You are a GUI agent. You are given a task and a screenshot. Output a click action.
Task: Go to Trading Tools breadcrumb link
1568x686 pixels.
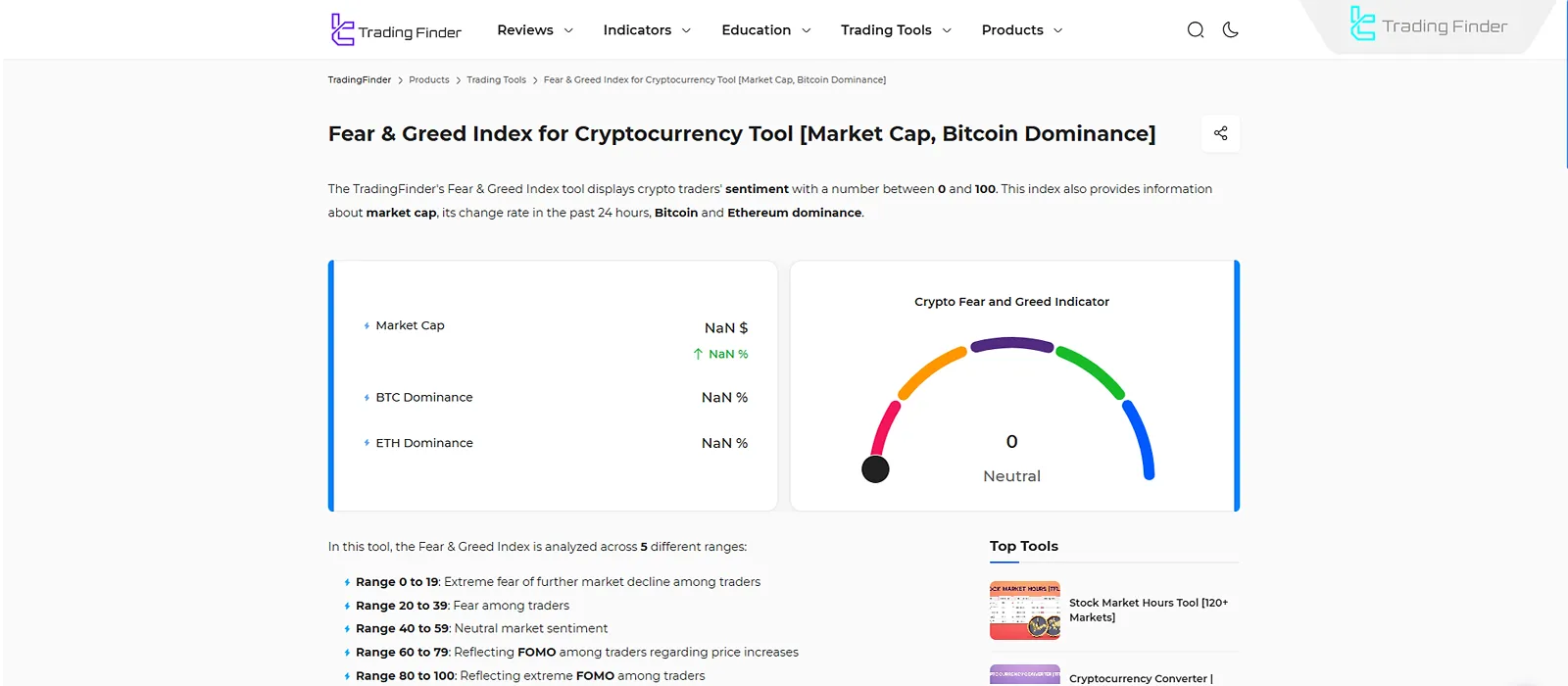tap(496, 80)
